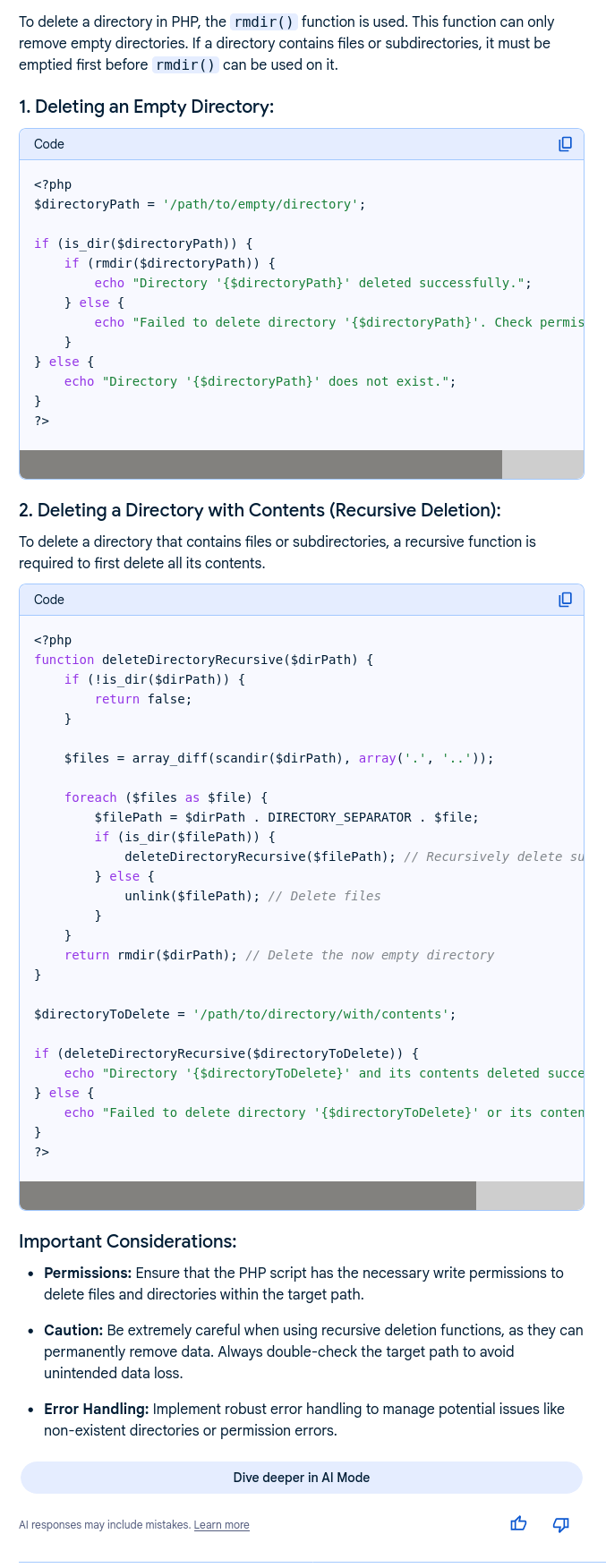The image size is (606, 1568).
Task: Click the 'Code' label above the first snippet
Action: point(49,144)
